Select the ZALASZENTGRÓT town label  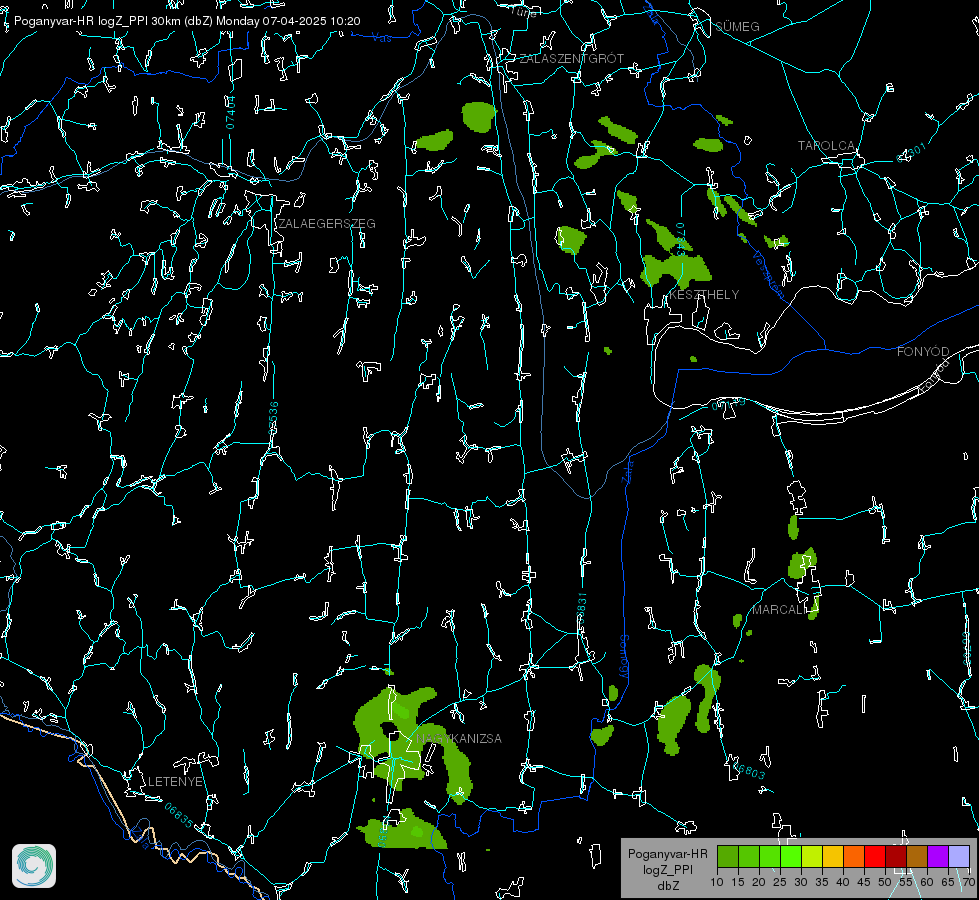(x=571, y=59)
